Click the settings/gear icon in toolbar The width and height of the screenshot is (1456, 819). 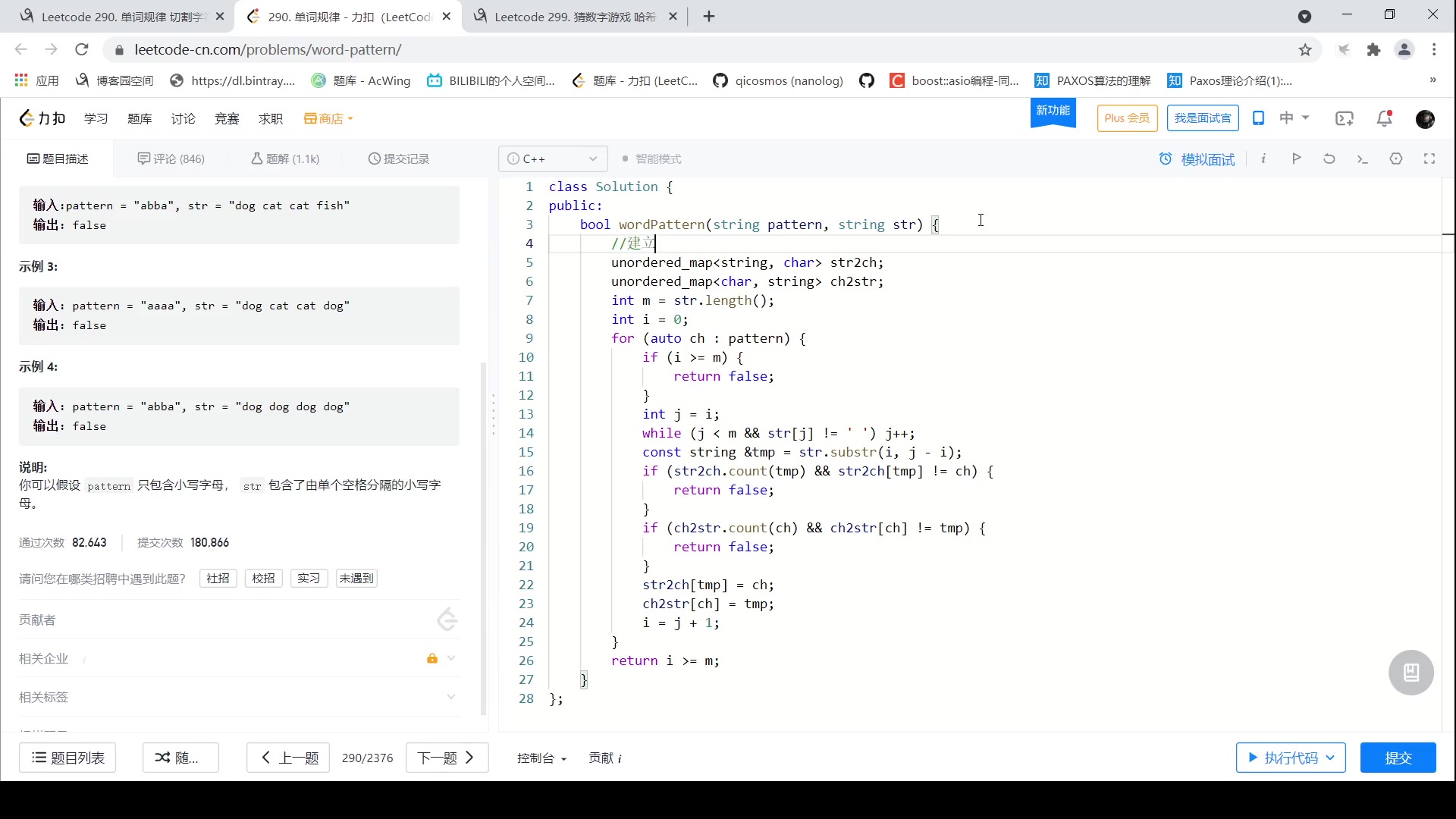[x=1396, y=159]
